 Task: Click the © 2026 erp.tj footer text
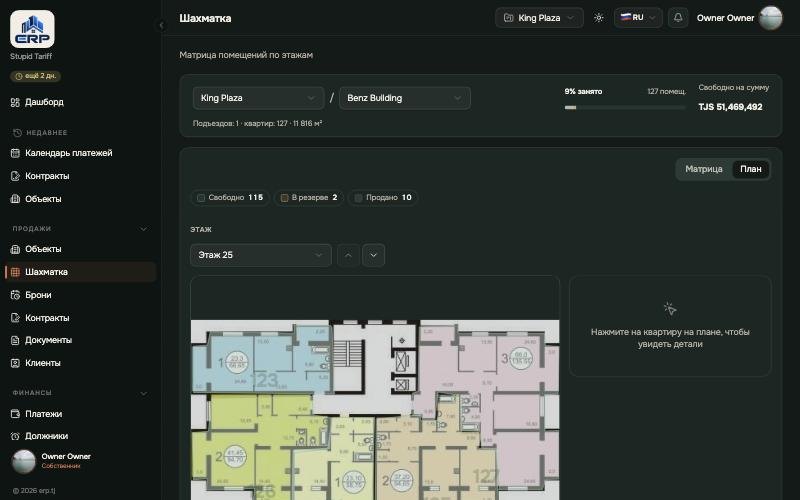coord(34,491)
